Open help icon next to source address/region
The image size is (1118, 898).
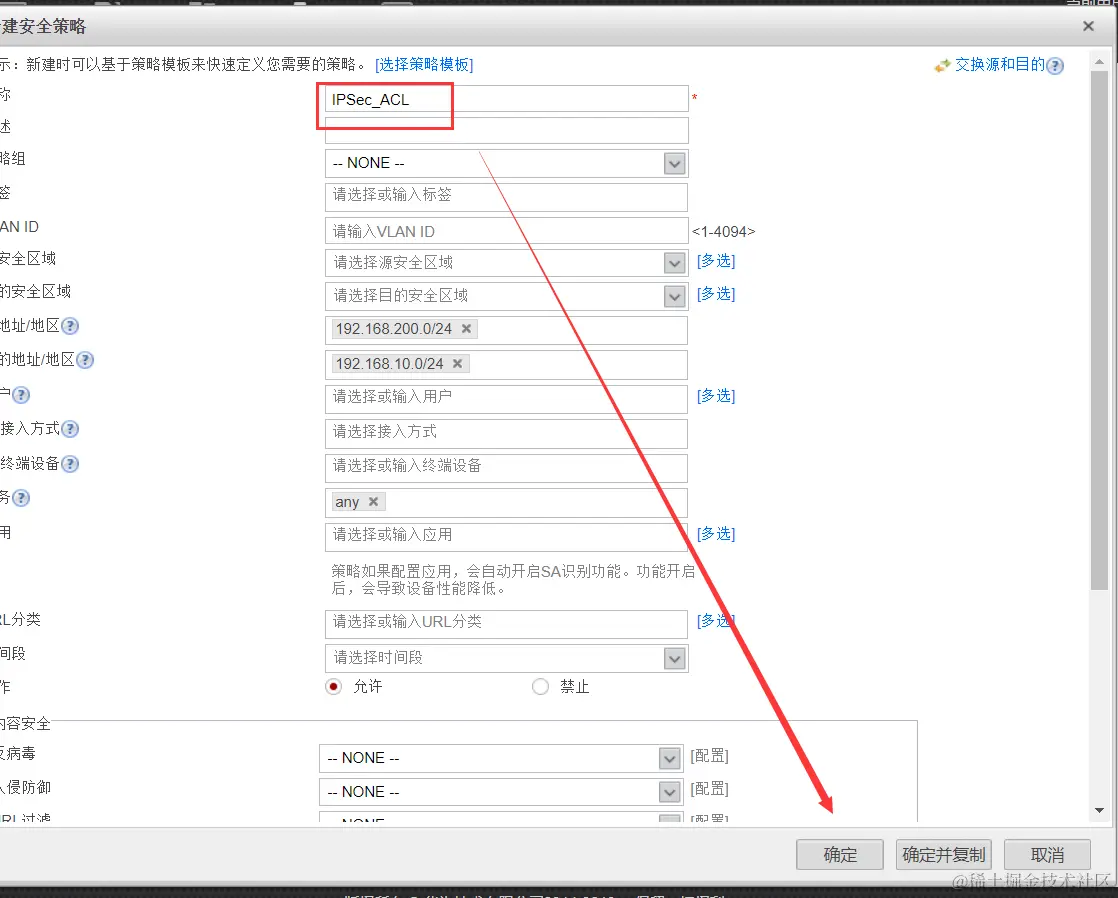70,326
